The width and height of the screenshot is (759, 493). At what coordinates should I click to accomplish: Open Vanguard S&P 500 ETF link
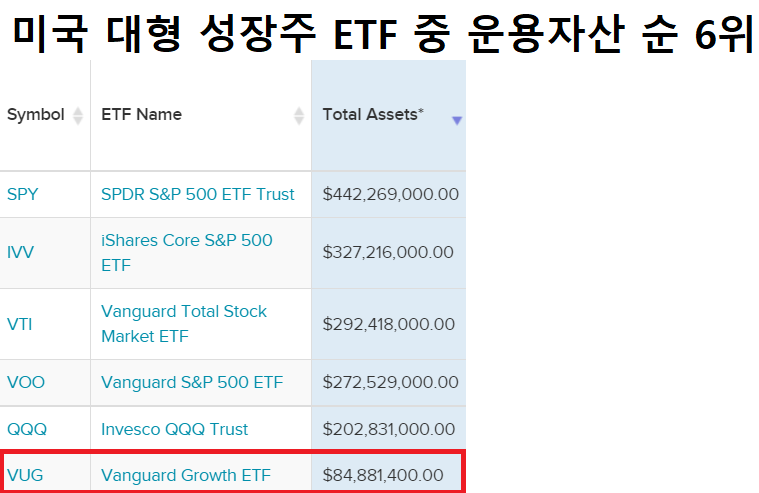tap(192, 382)
